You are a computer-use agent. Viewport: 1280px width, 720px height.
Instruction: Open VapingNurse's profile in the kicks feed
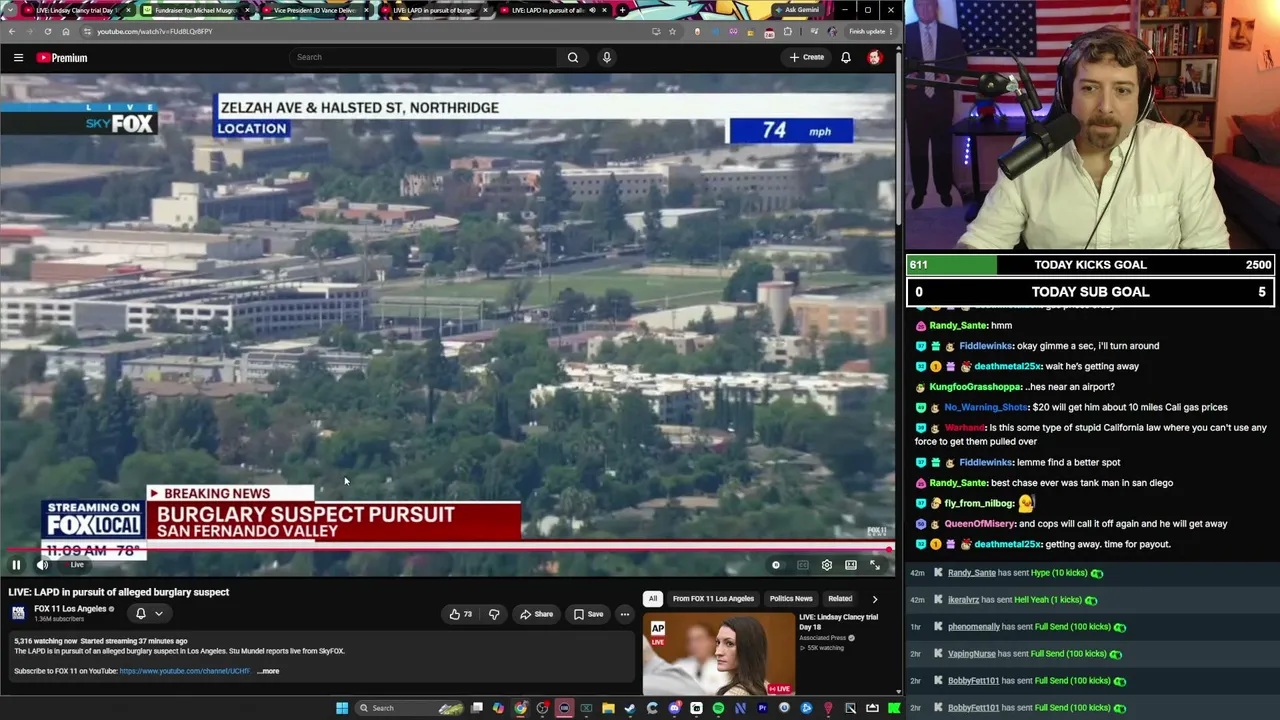[x=971, y=654]
